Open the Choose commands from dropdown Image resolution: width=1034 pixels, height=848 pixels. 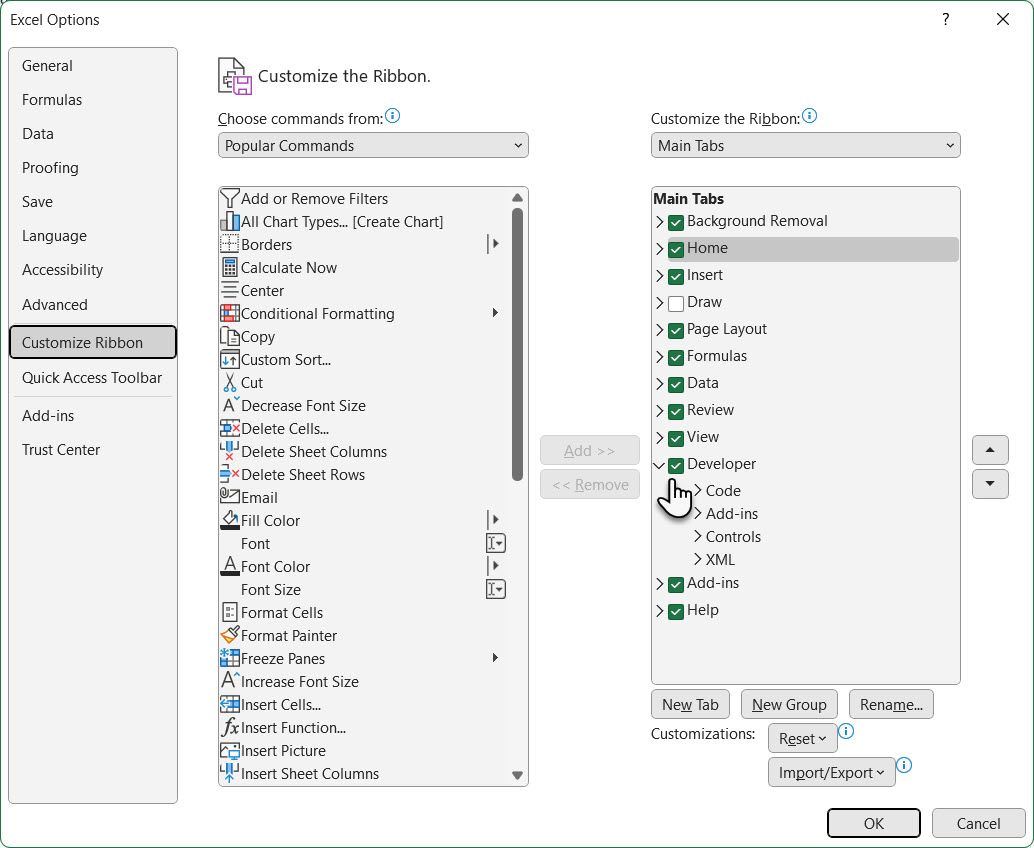[x=373, y=146]
